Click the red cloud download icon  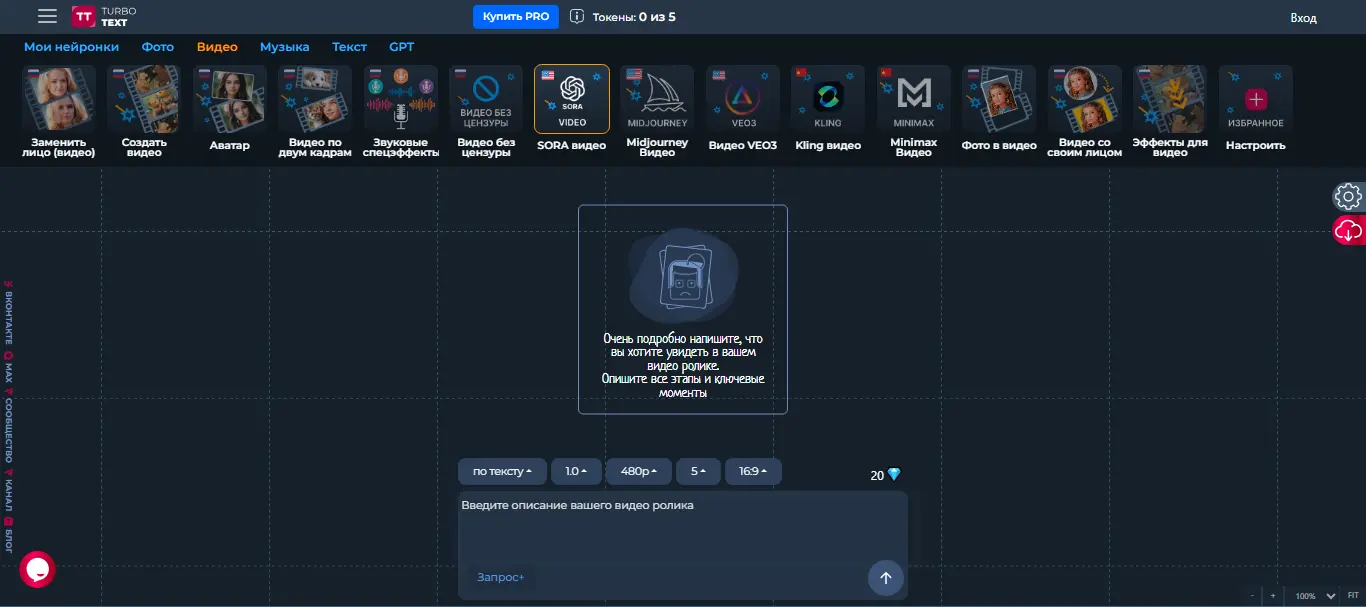tap(1348, 231)
